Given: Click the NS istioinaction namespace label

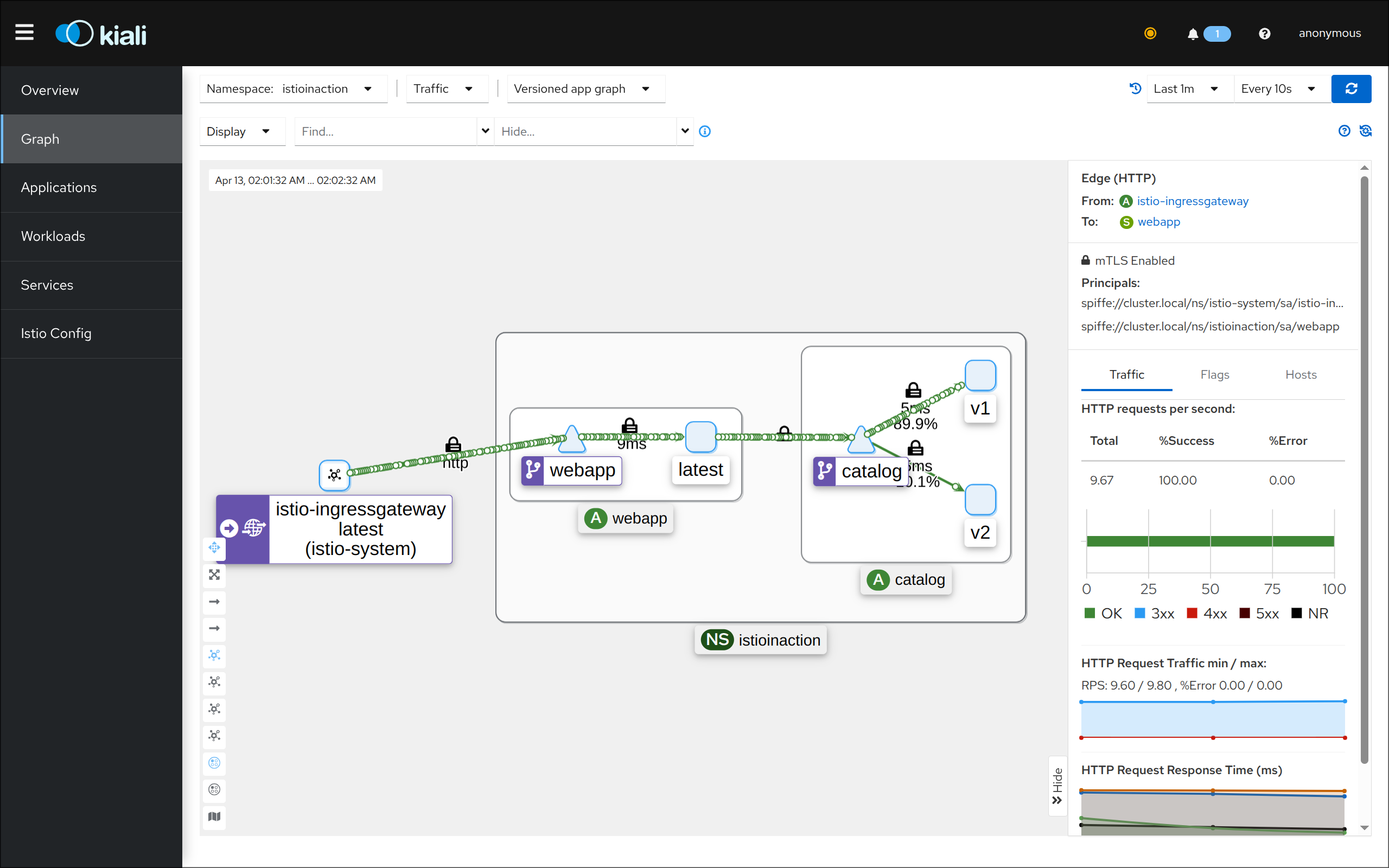Looking at the screenshot, I should [761, 640].
